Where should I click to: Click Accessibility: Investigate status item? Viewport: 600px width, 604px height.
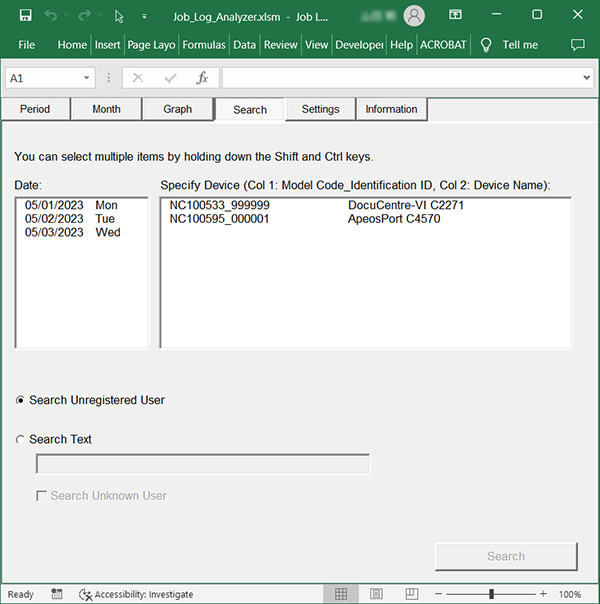click(136, 594)
